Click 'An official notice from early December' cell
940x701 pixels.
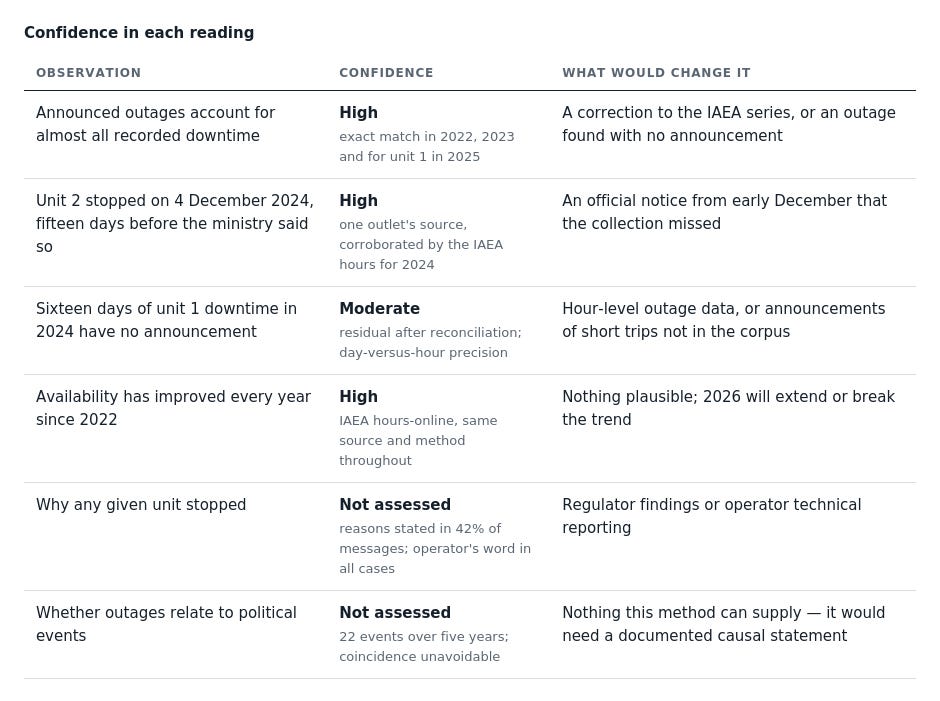(x=724, y=212)
